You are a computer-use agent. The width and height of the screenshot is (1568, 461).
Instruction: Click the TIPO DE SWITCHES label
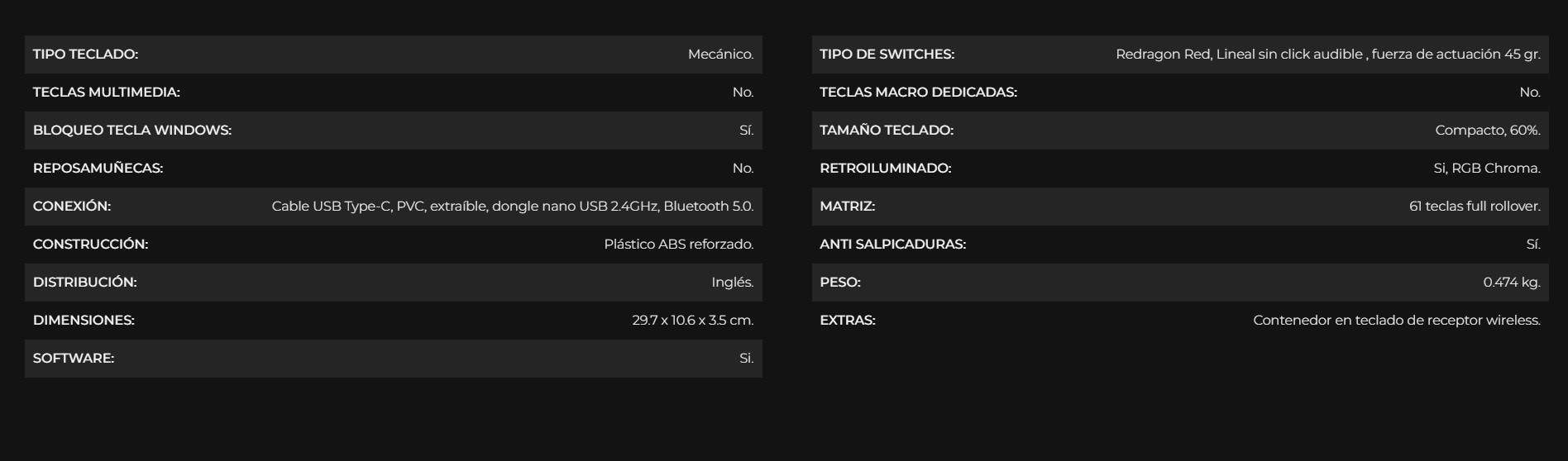pyautogui.click(x=887, y=55)
